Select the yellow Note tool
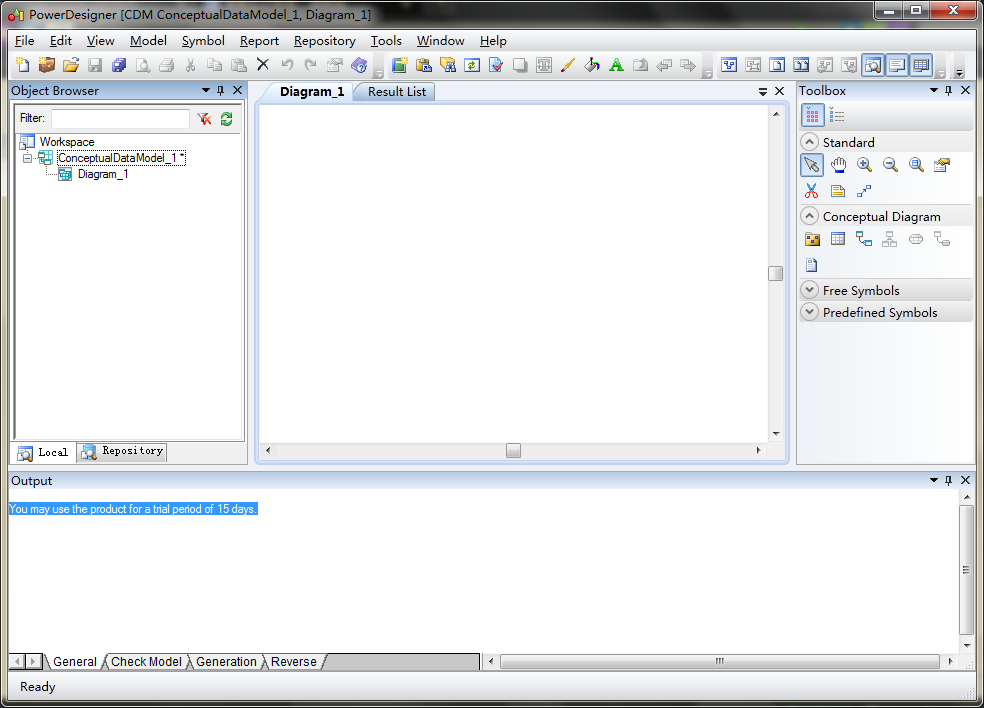984x708 pixels. [x=838, y=191]
